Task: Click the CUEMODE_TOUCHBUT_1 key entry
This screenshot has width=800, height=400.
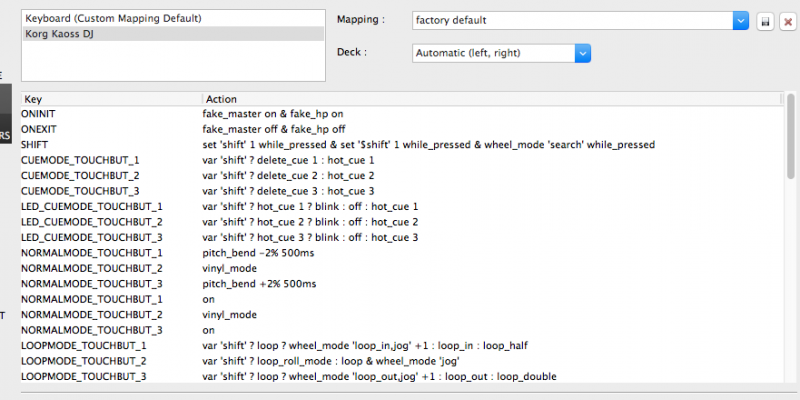Action: 80,160
